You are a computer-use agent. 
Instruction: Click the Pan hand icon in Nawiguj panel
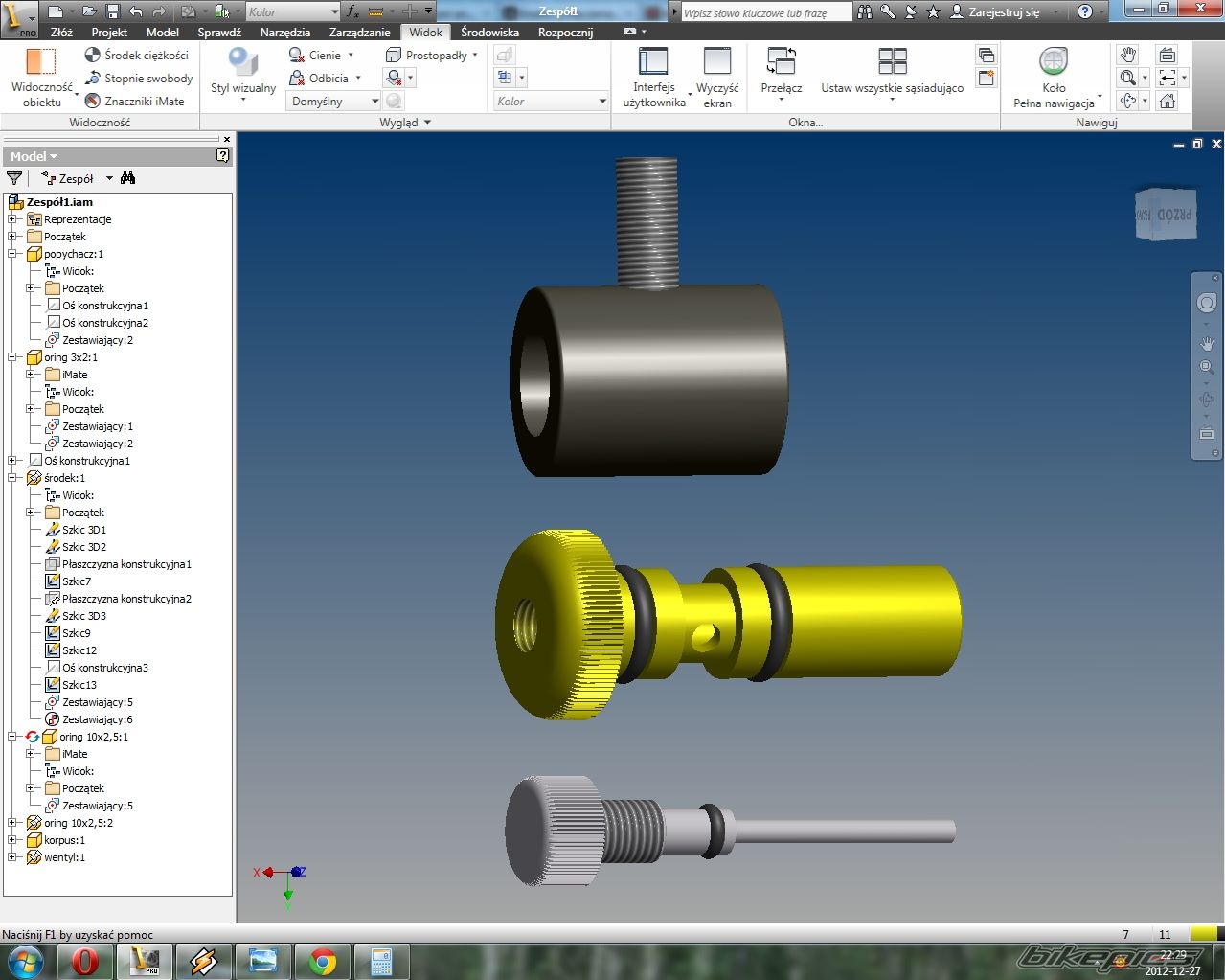1128,54
